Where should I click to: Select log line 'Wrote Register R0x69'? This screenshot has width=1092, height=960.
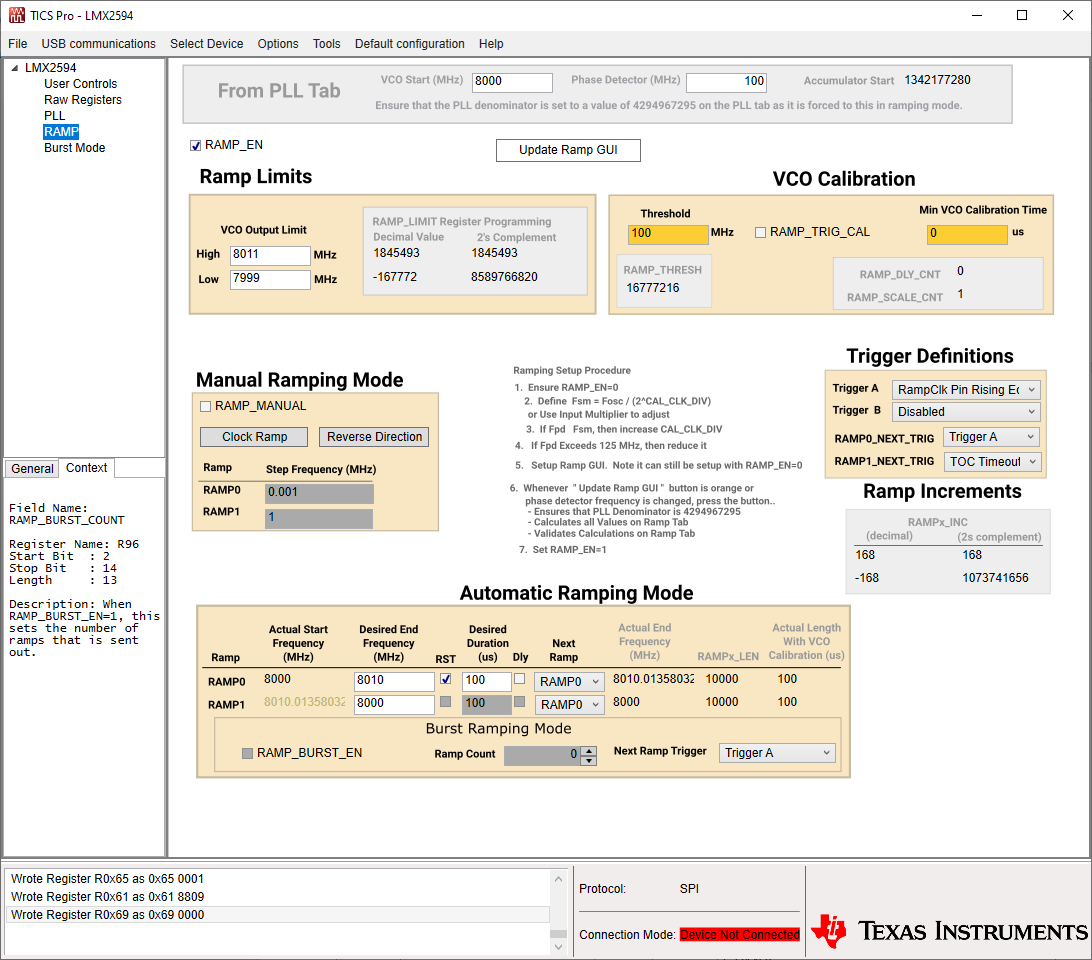(x=278, y=915)
